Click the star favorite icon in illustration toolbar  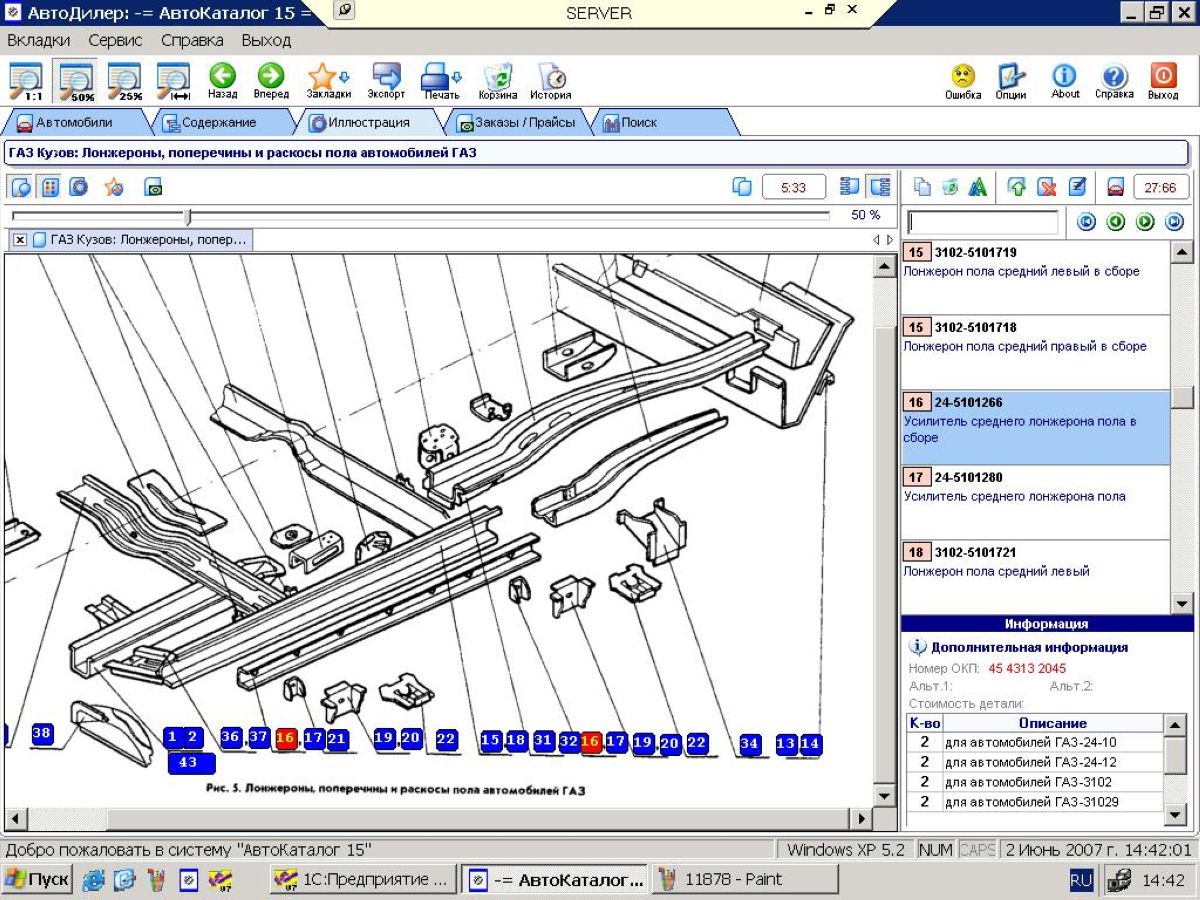115,187
